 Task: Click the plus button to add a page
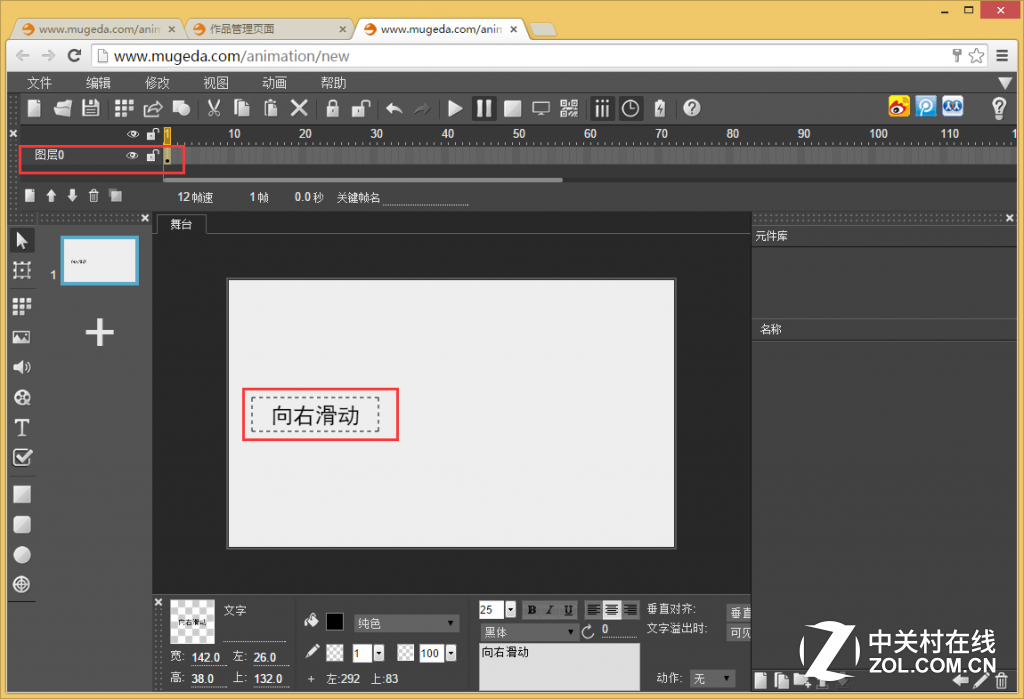(x=99, y=333)
